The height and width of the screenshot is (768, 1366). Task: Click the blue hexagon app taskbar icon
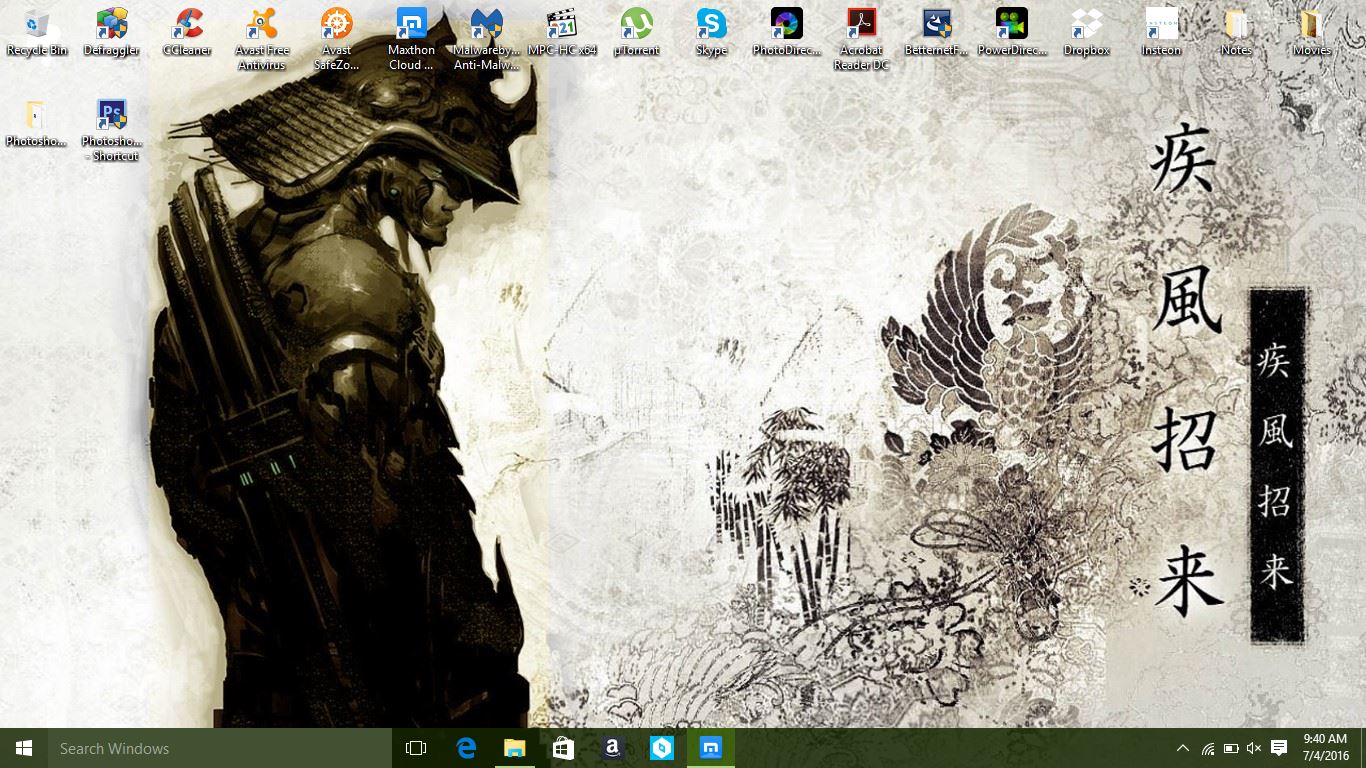point(662,748)
